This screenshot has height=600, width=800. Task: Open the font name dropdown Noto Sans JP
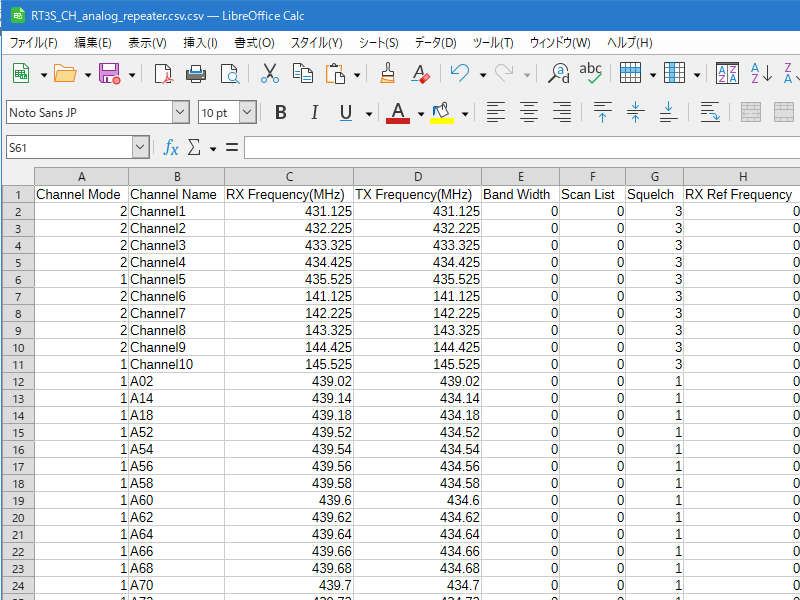tap(180, 112)
